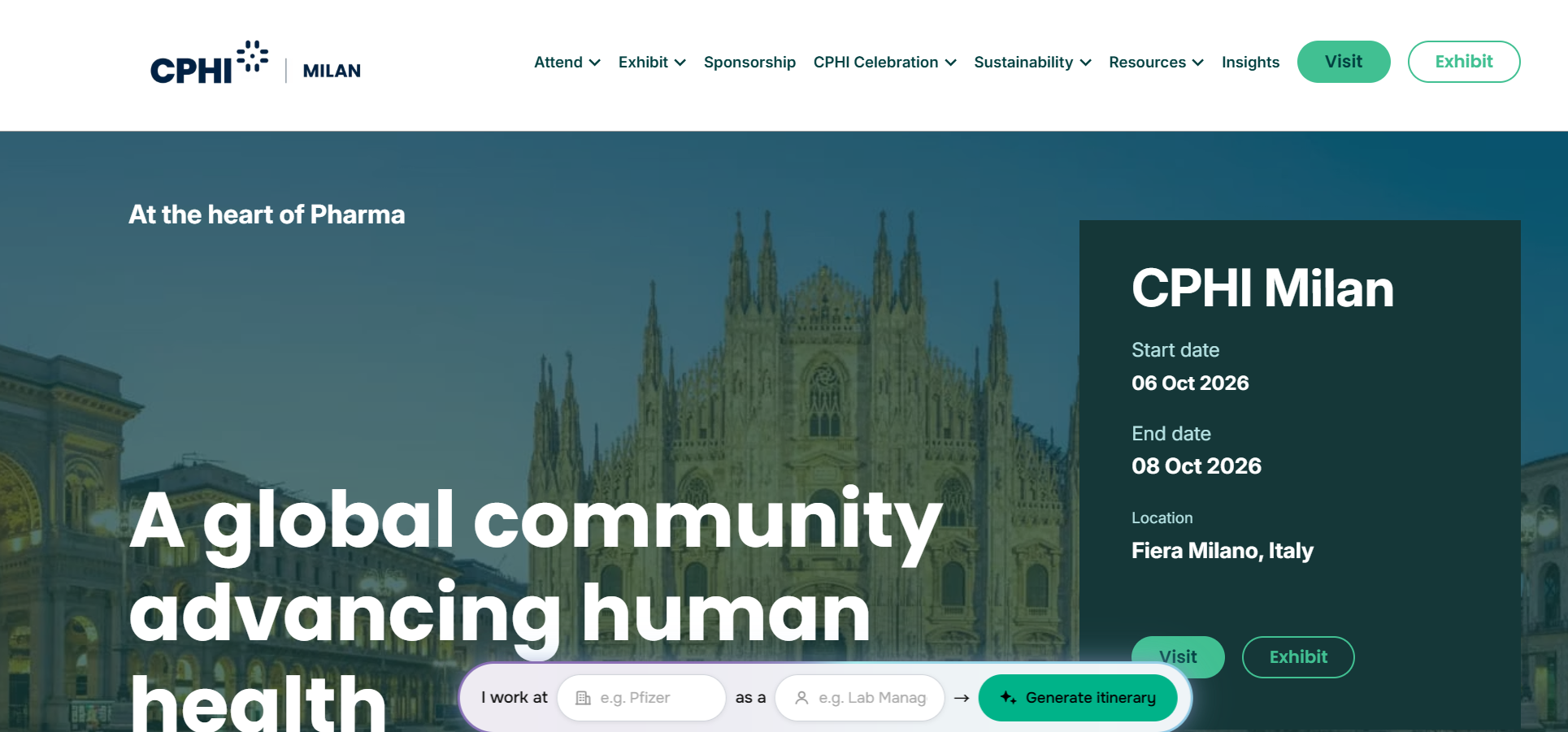
Task: Select the 'Start date' label
Action: [x=1175, y=350]
